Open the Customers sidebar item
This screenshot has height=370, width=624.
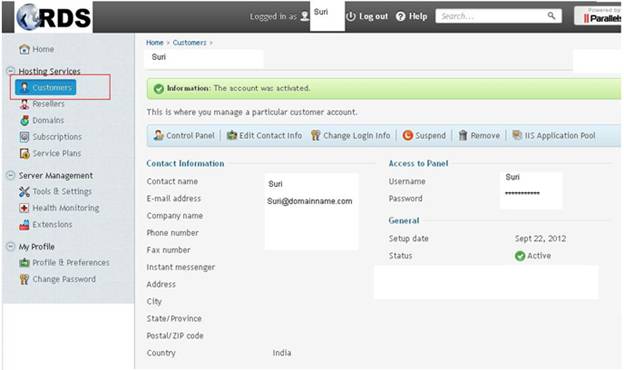click(x=45, y=88)
